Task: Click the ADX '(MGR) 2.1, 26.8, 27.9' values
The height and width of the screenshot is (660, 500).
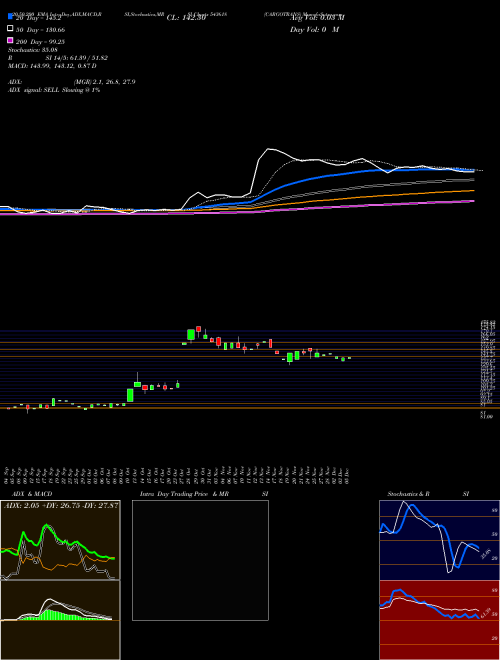Action: (104, 82)
